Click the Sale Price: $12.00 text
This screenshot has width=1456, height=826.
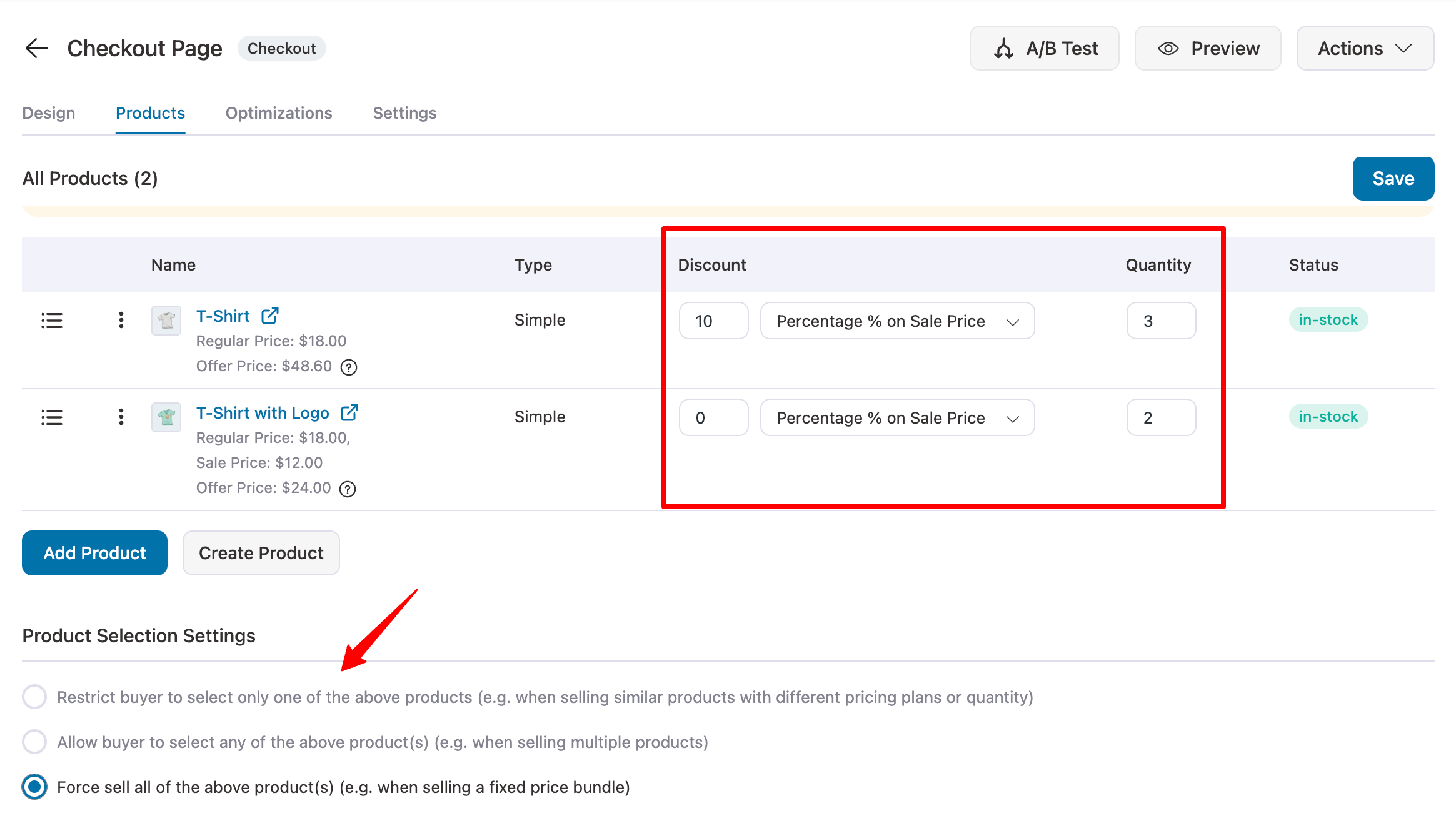(x=259, y=463)
